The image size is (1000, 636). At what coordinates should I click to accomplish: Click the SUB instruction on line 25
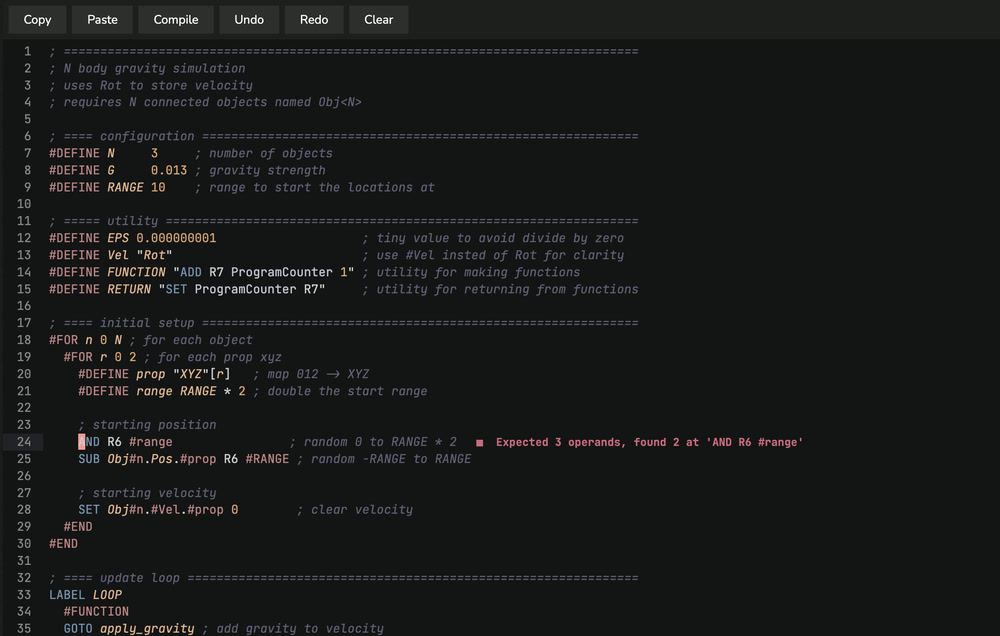(x=184, y=459)
